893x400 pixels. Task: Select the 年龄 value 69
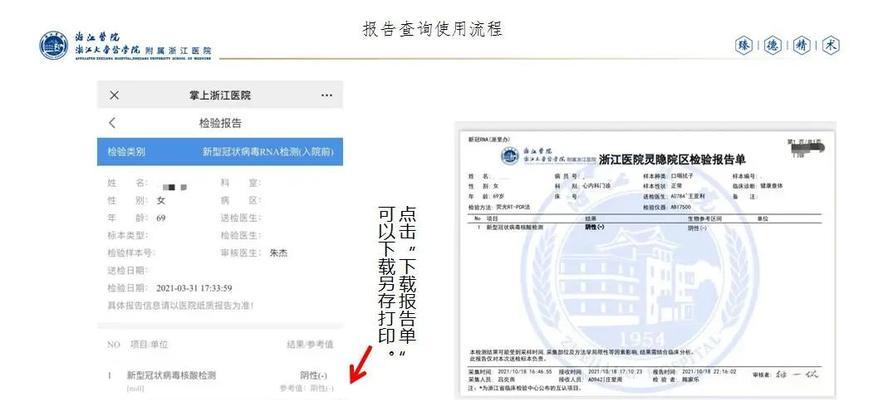pyautogui.click(x=161, y=218)
